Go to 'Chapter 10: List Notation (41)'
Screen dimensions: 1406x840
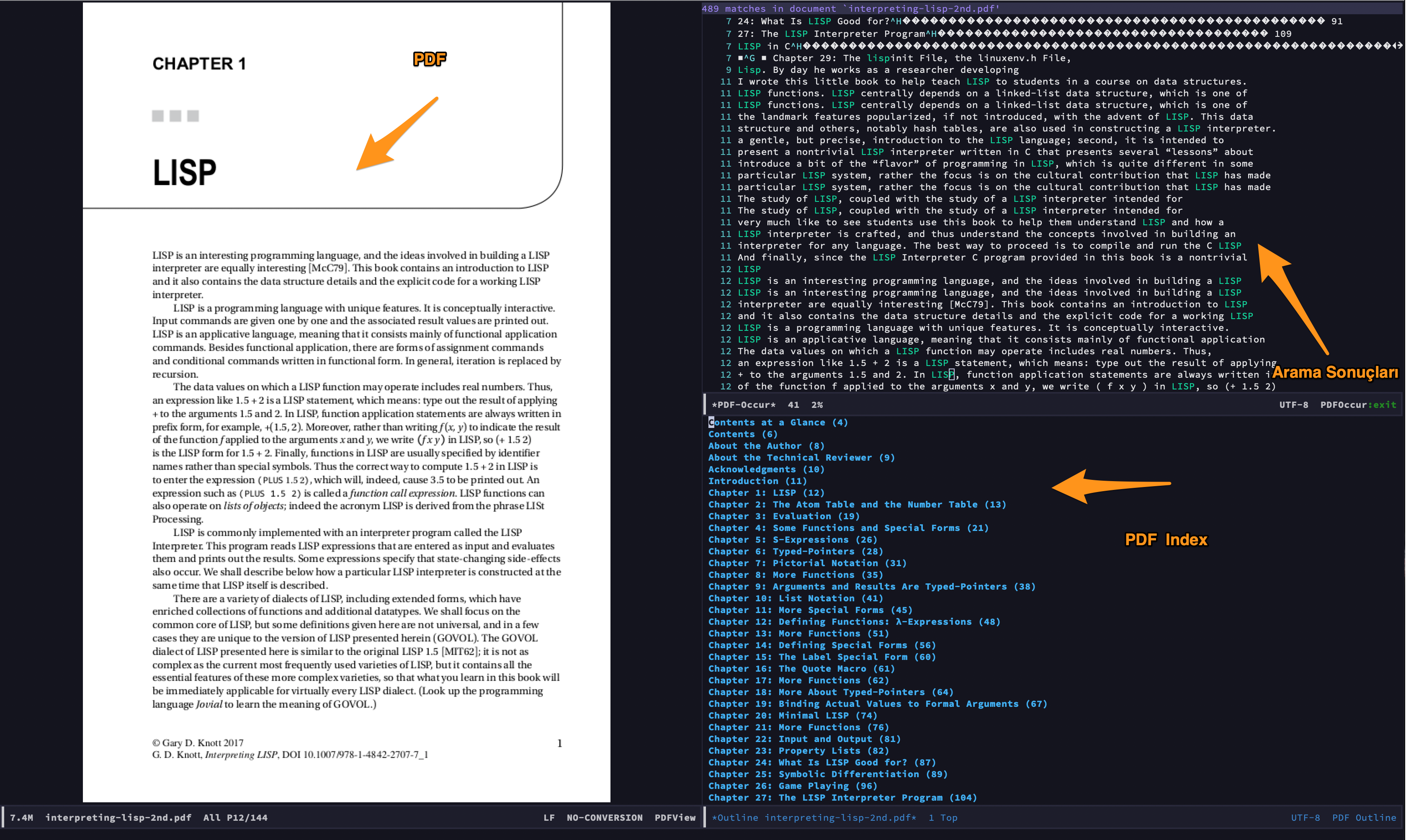(x=796, y=598)
